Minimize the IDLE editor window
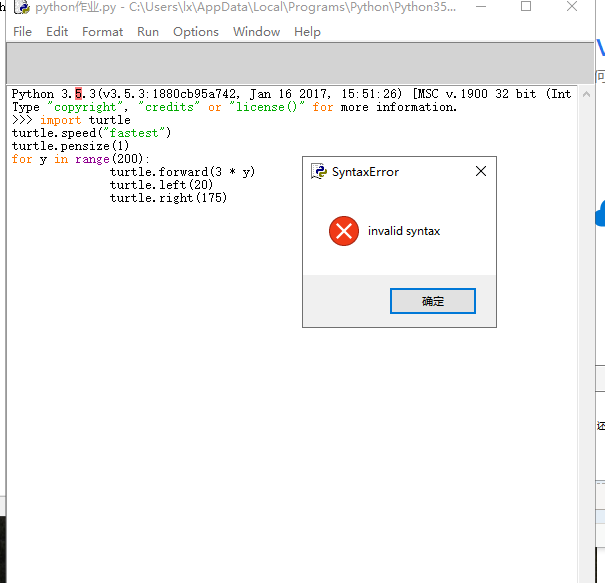The image size is (605, 583). [x=481, y=6]
